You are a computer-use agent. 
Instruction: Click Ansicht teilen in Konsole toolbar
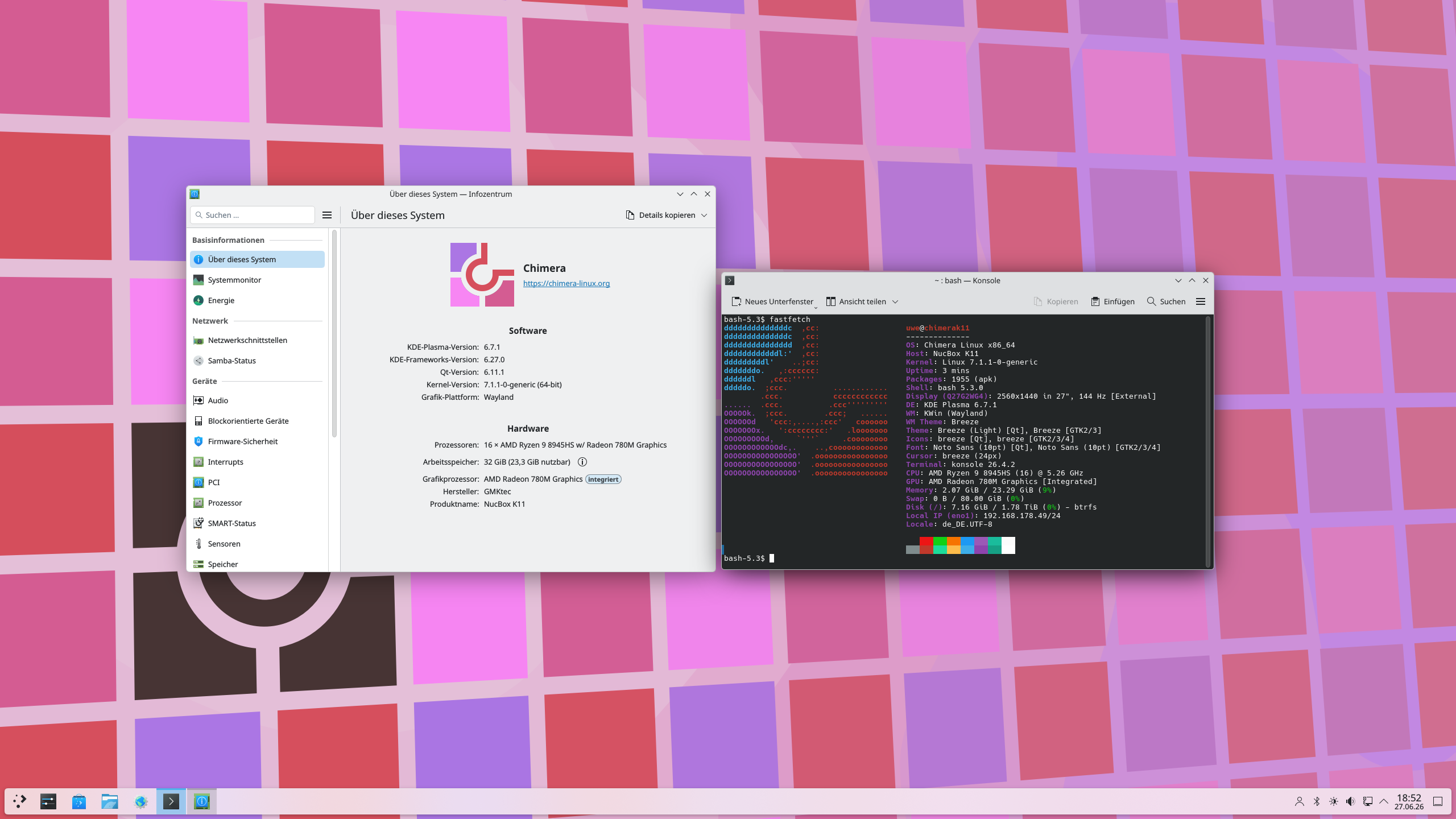click(857, 301)
